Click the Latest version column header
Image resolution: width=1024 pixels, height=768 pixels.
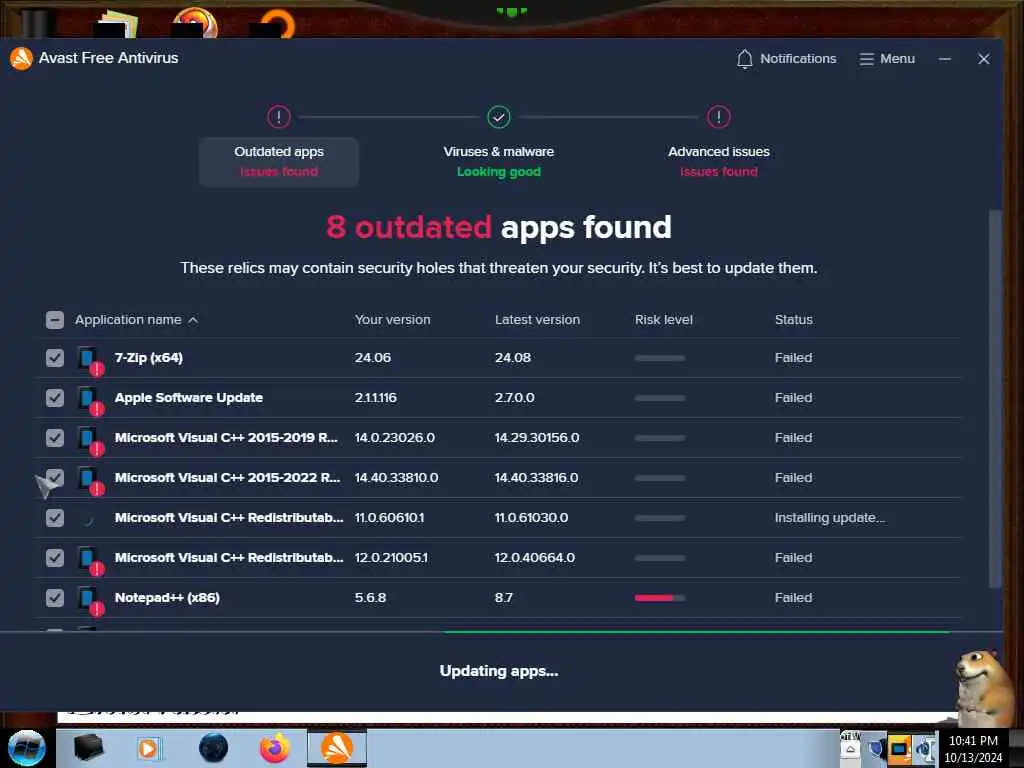point(537,319)
